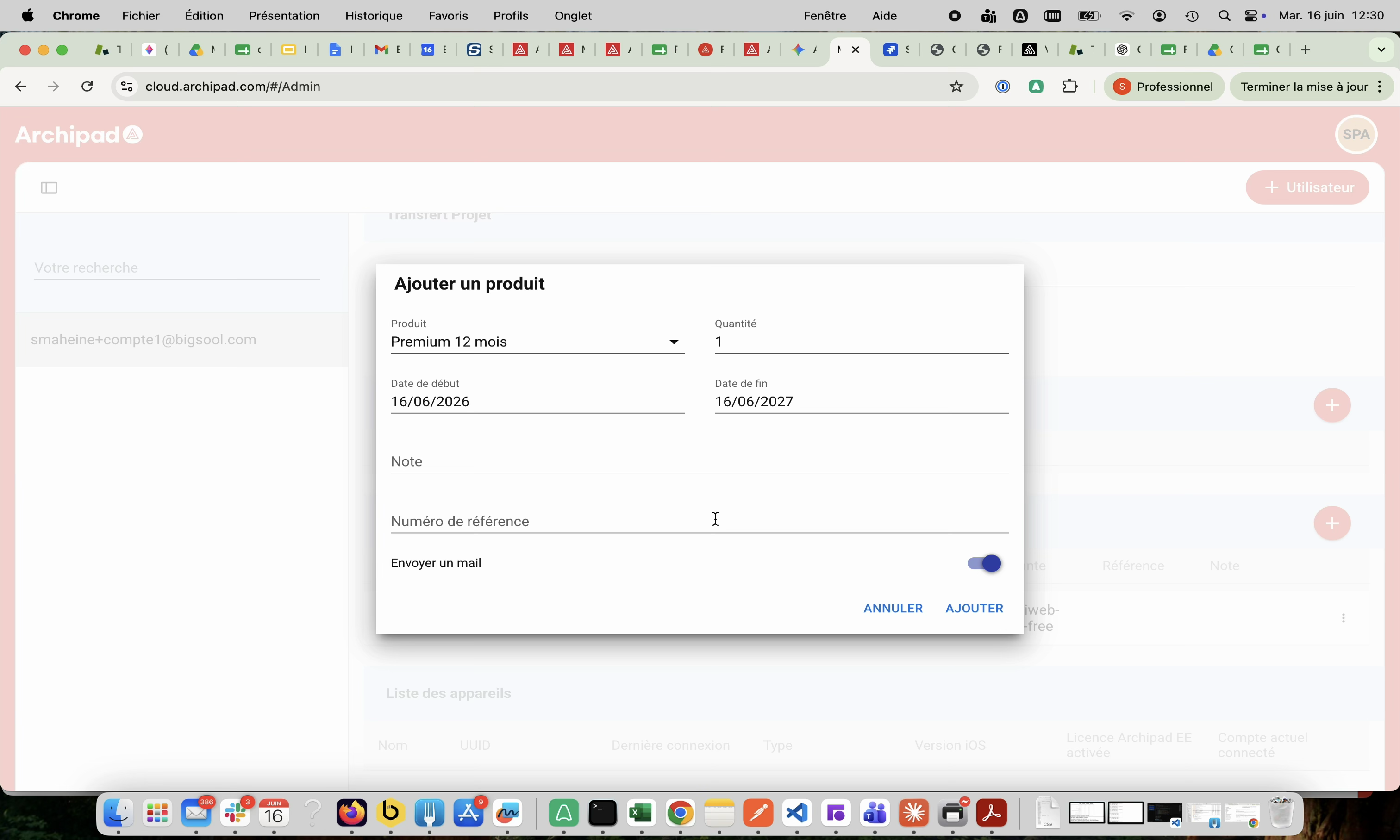Click the Archipad logo

[x=79, y=135]
